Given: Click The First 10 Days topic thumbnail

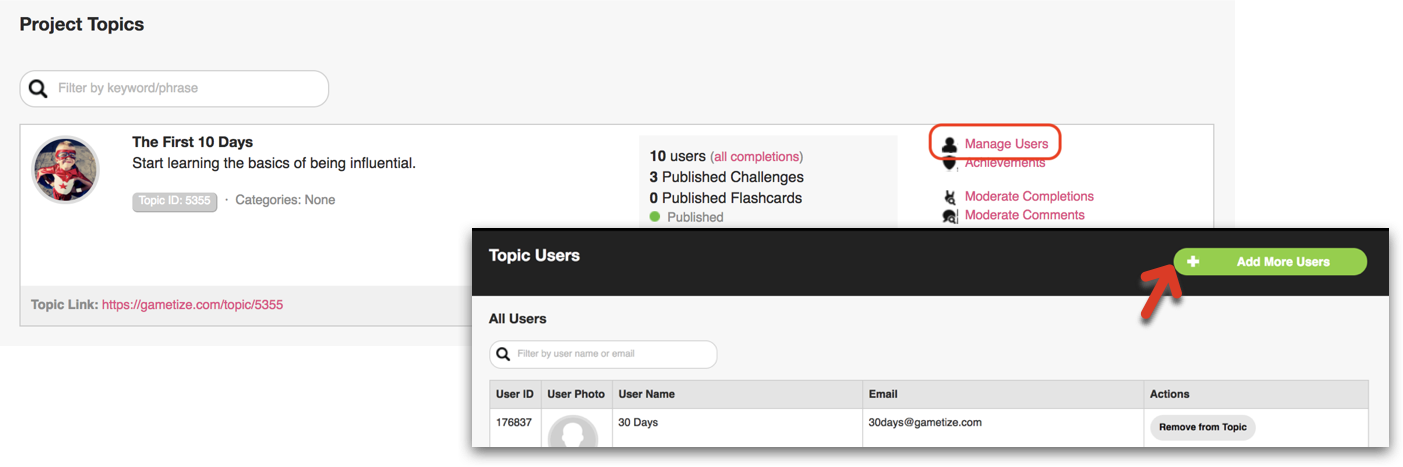Looking at the screenshot, I should point(66,170).
